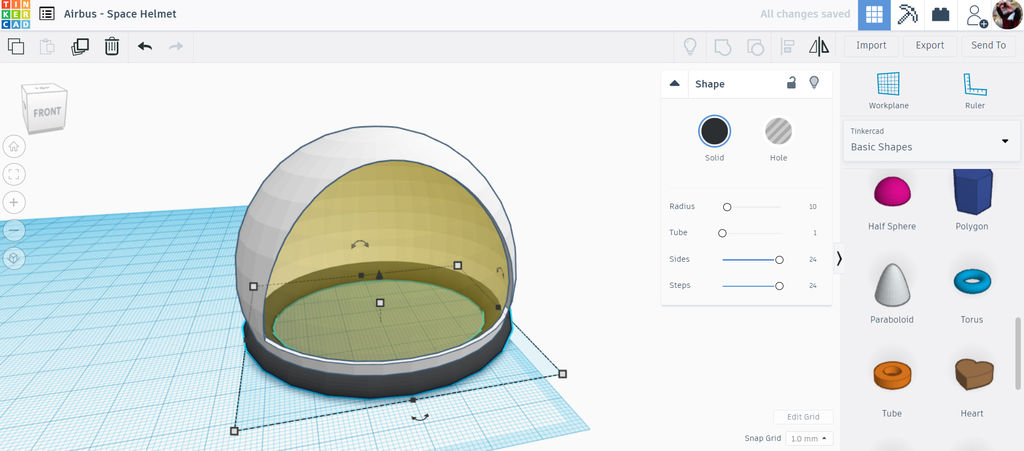Switch to Bricks mode
The width and height of the screenshot is (1024, 451).
[x=940, y=14]
